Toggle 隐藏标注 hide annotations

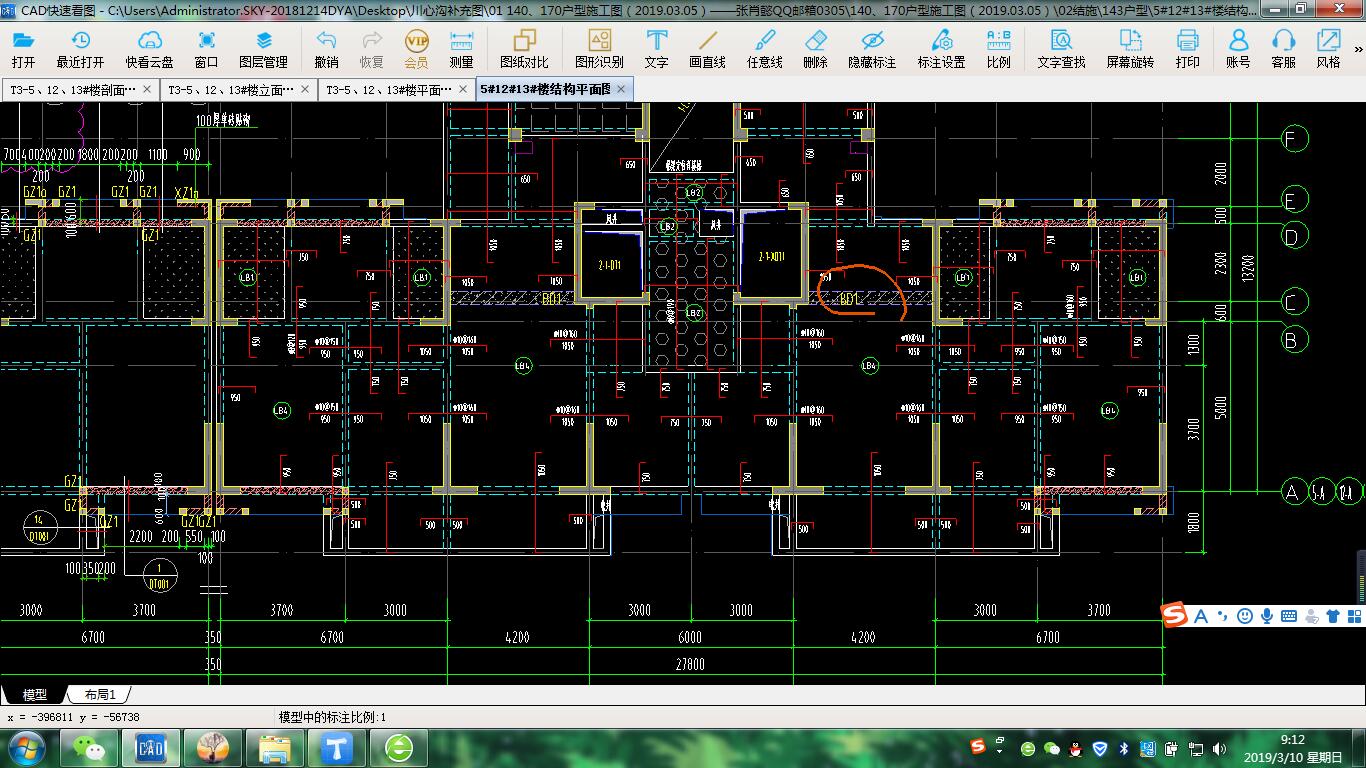pyautogui.click(x=873, y=48)
